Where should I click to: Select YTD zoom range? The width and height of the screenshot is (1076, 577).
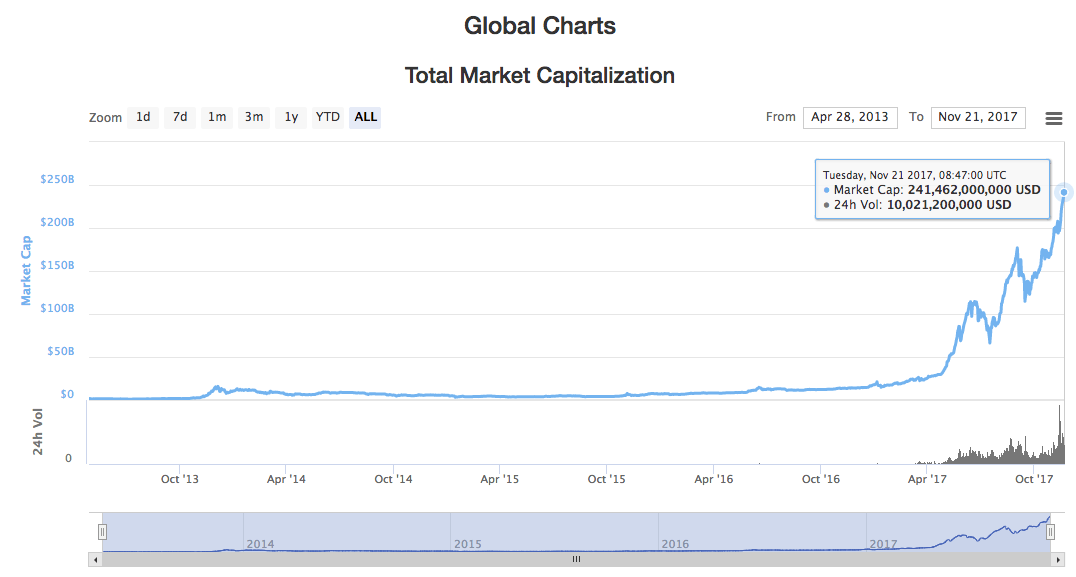pyautogui.click(x=328, y=117)
